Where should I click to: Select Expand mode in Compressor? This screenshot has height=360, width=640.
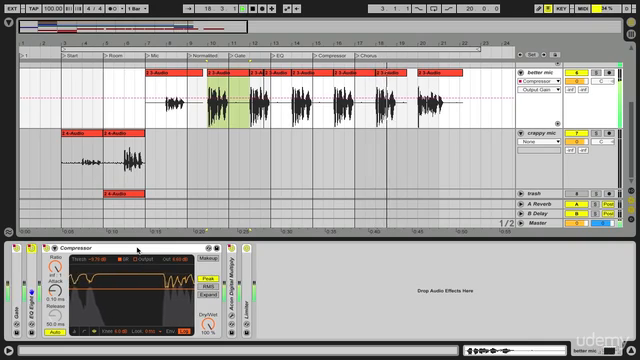pyautogui.click(x=208, y=295)
